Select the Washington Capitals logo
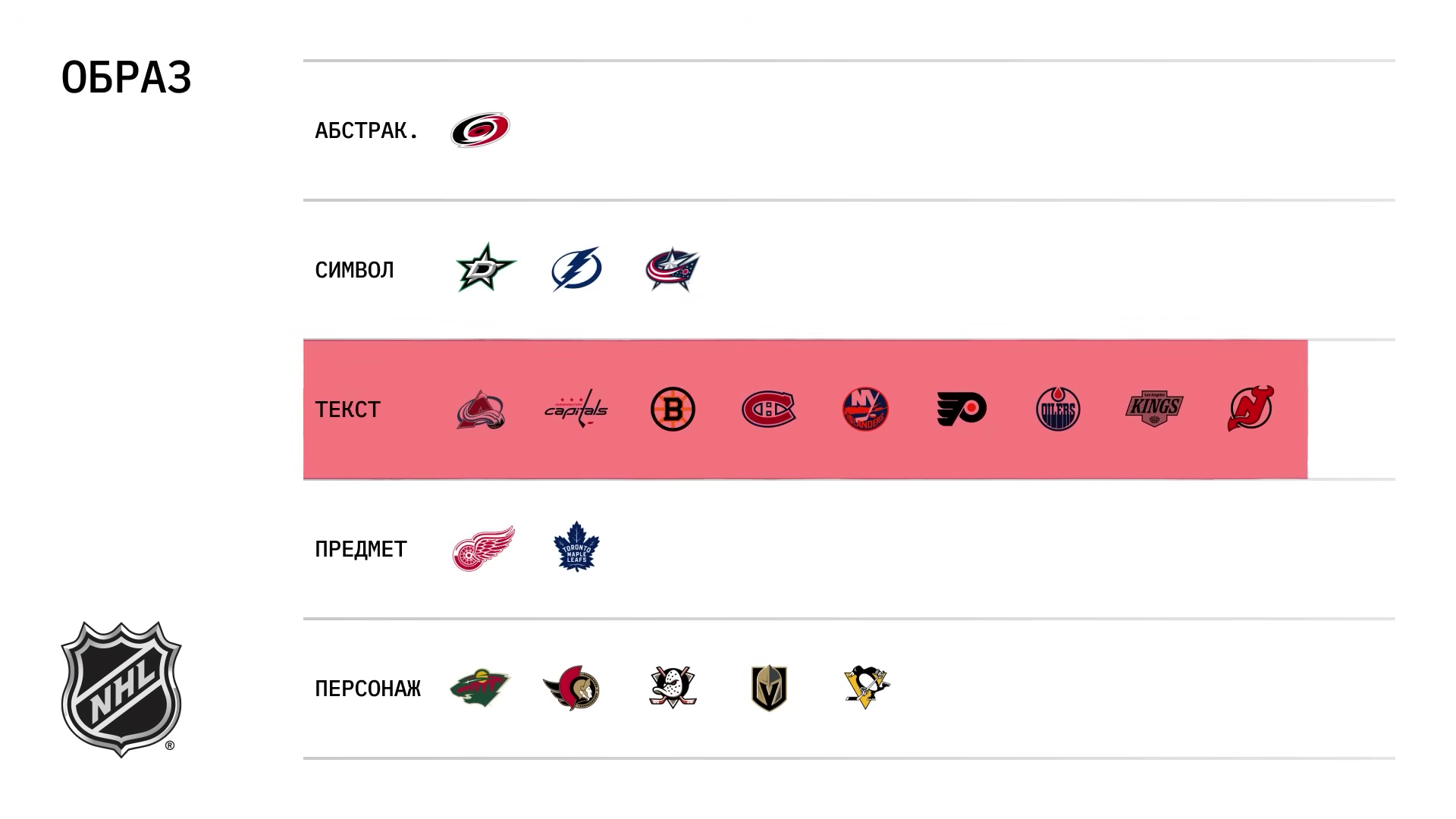 pos(576,409)
